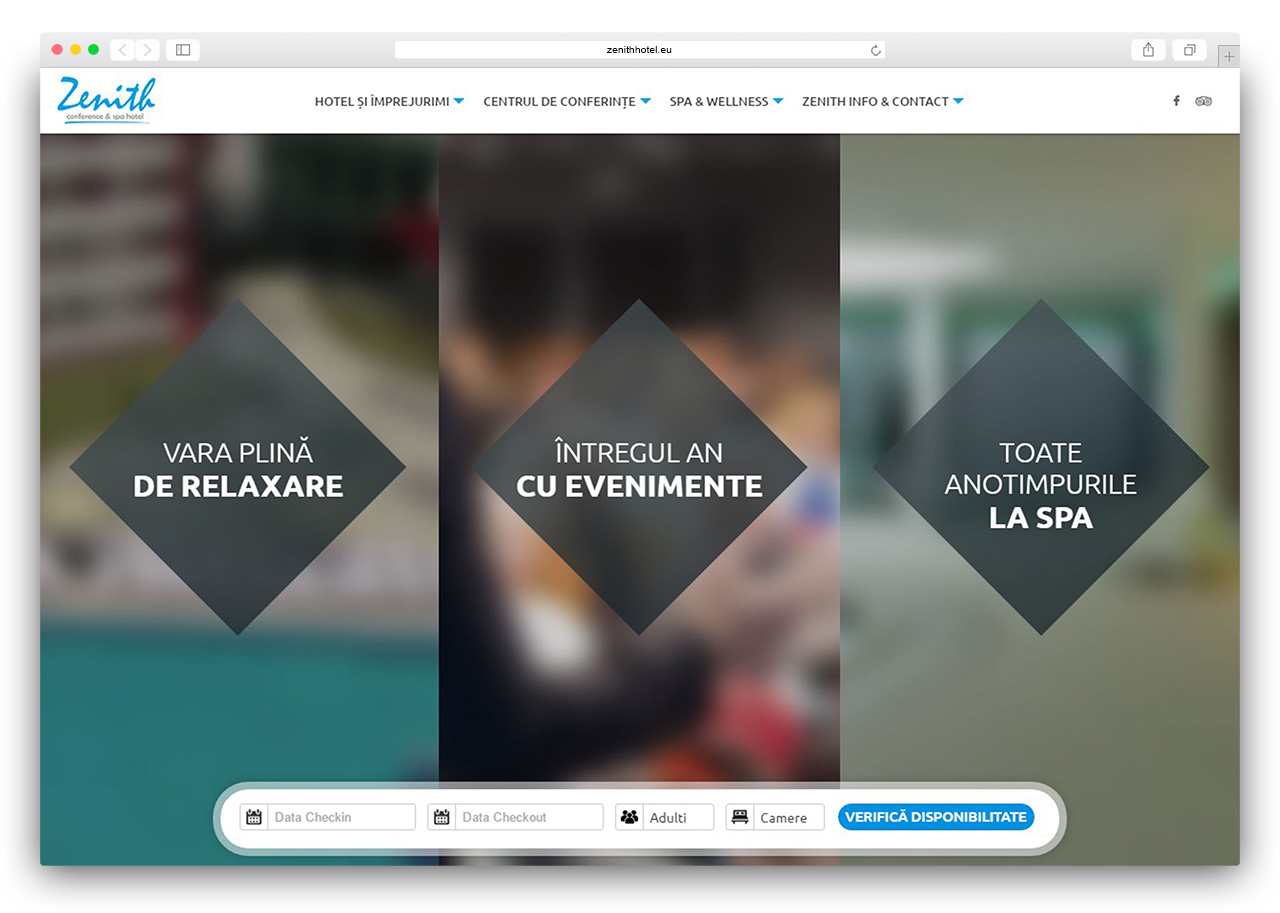Click the calendar icon beside Data Checkin
Viewport: 1280px width, 913px height.
point(254,817)
